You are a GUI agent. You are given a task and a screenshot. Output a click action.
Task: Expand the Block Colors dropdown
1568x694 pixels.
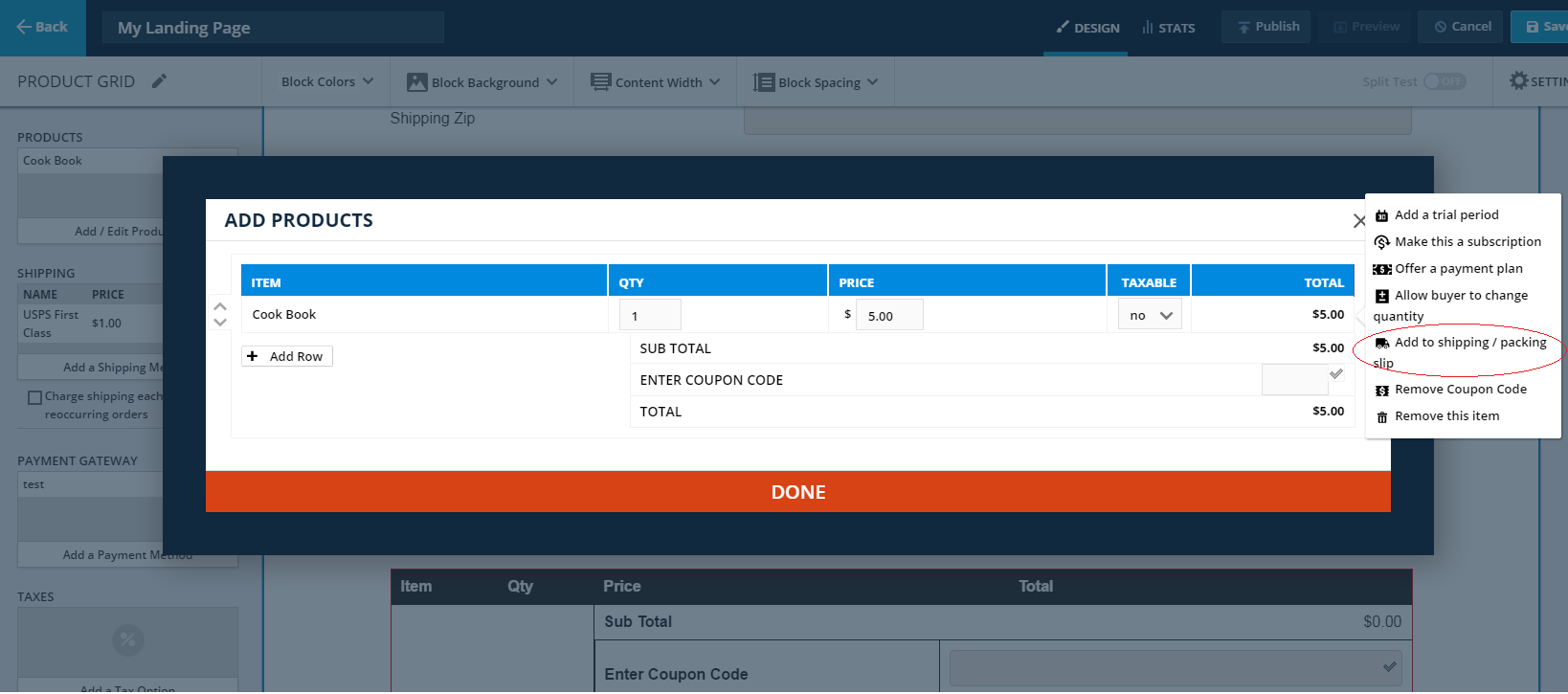tap(326, 82)
